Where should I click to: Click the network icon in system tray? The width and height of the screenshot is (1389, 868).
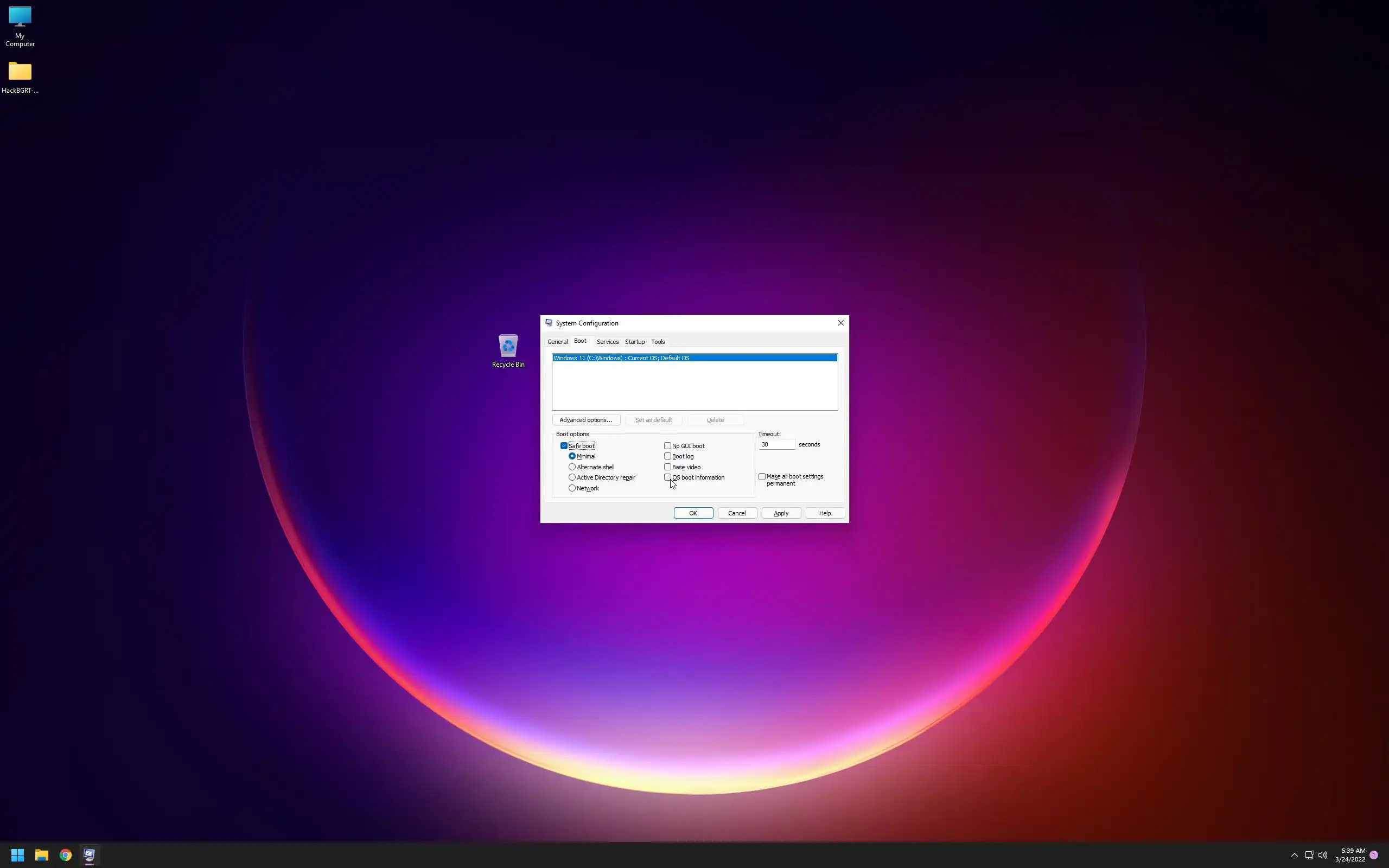pos(1309,855)
